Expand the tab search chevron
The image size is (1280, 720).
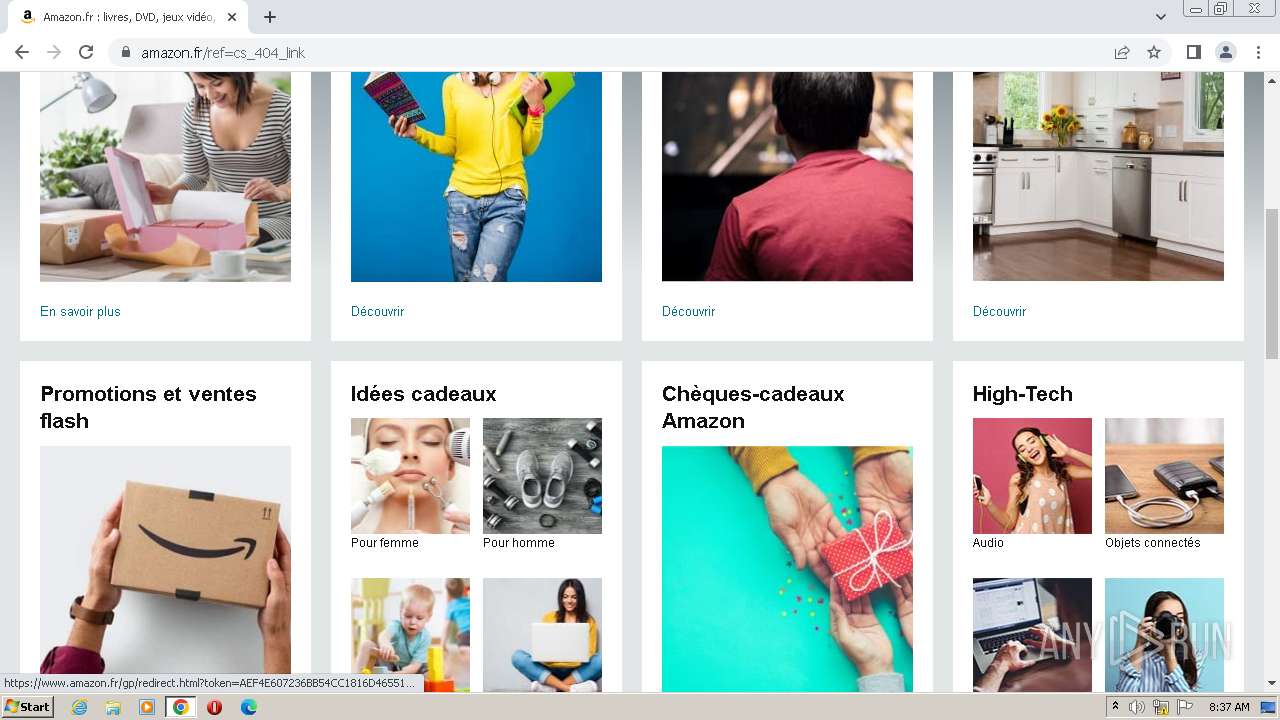tap(1161, 17)
